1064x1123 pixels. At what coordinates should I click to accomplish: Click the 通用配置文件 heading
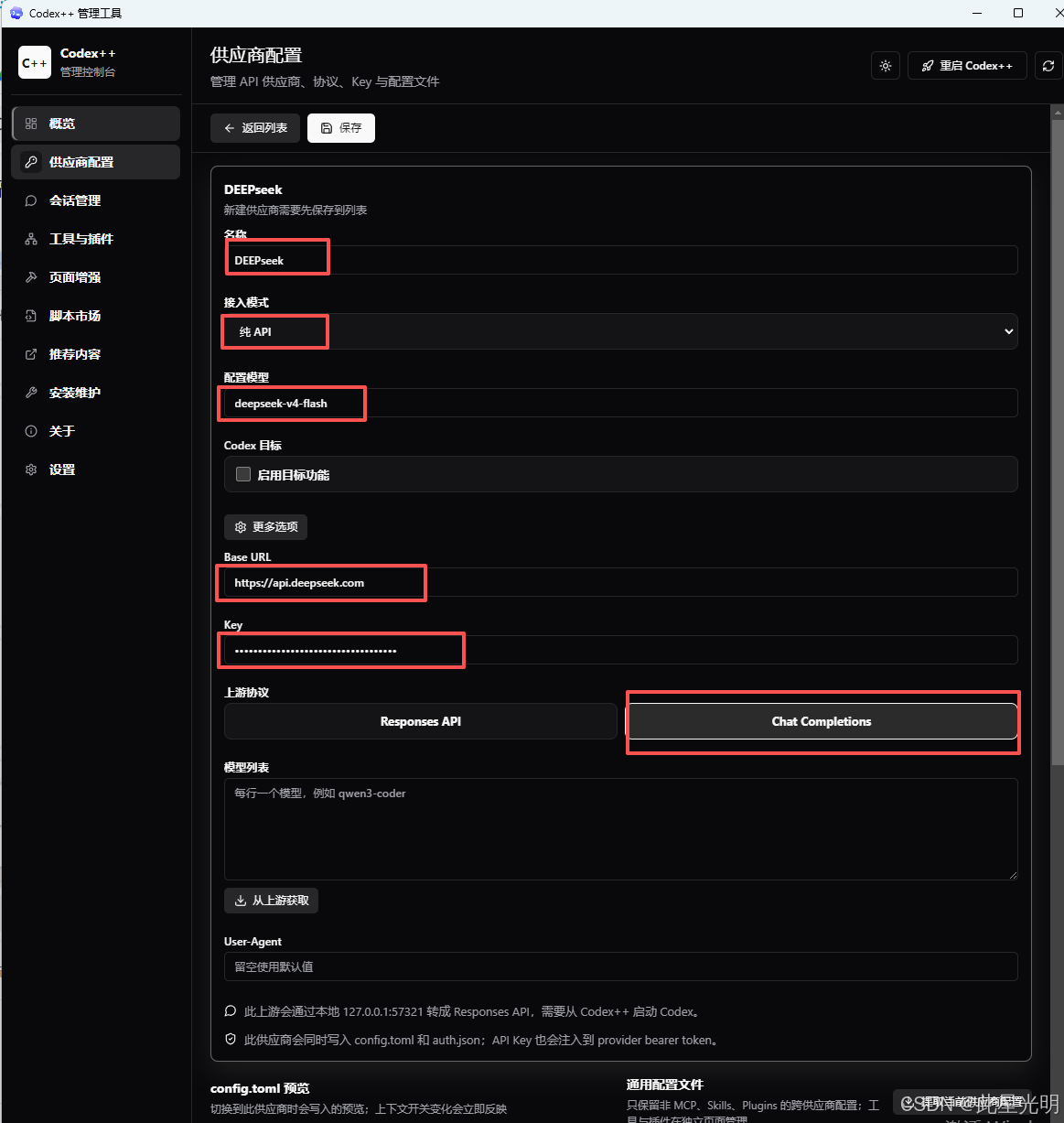(665, 1085)
